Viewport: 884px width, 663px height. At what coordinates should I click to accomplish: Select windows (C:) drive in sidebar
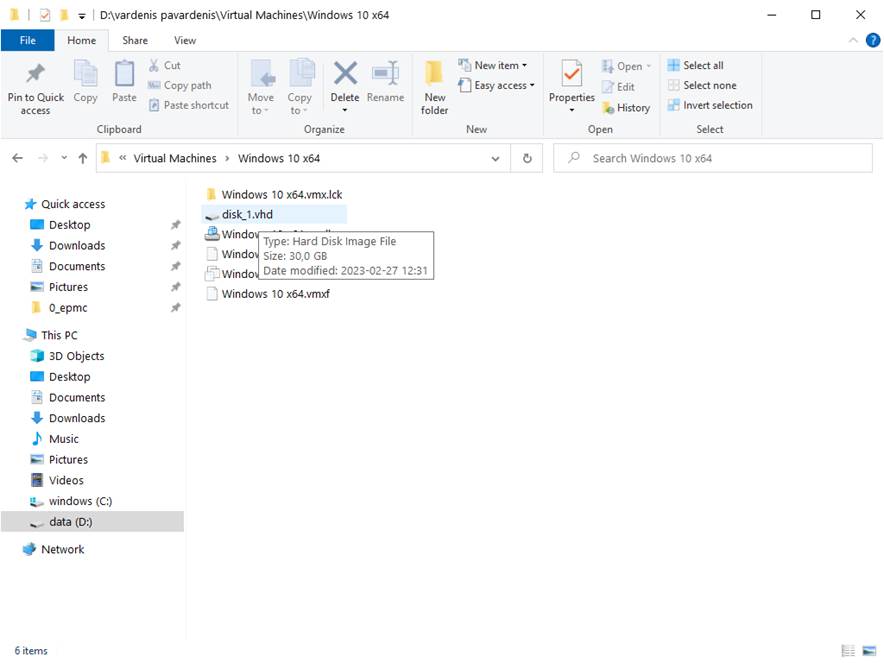79,501
